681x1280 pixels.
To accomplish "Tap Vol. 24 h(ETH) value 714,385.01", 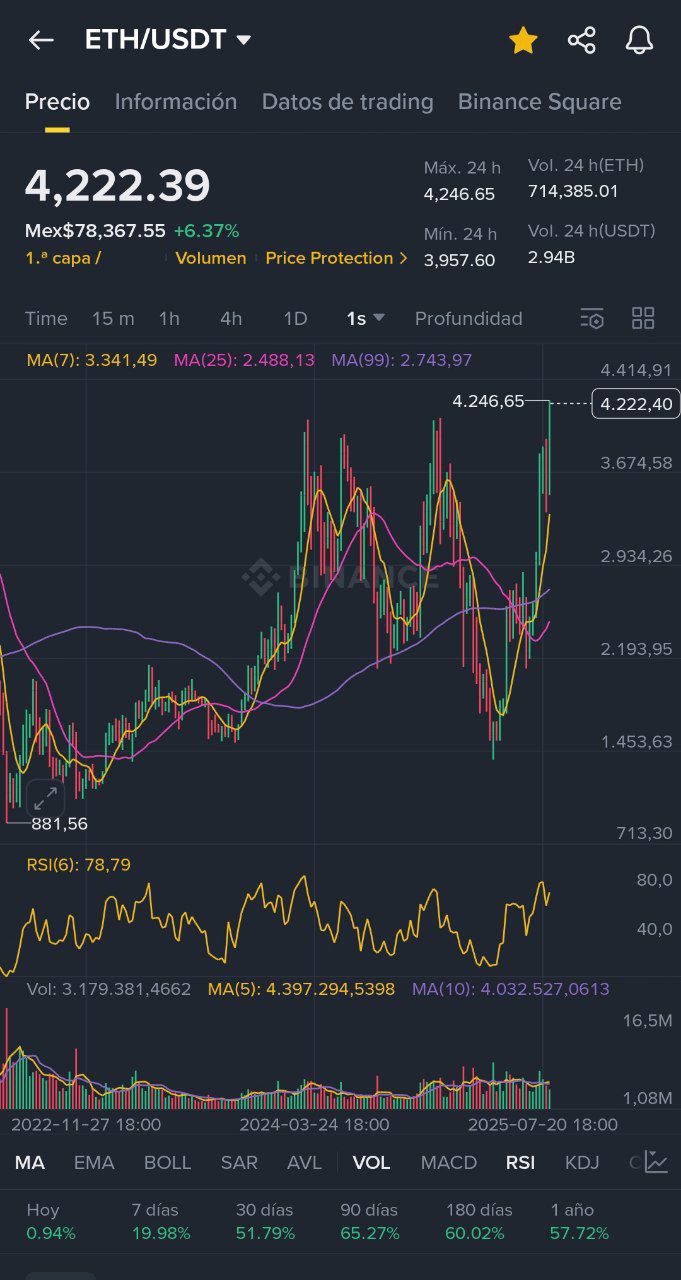I will (573, 191).
